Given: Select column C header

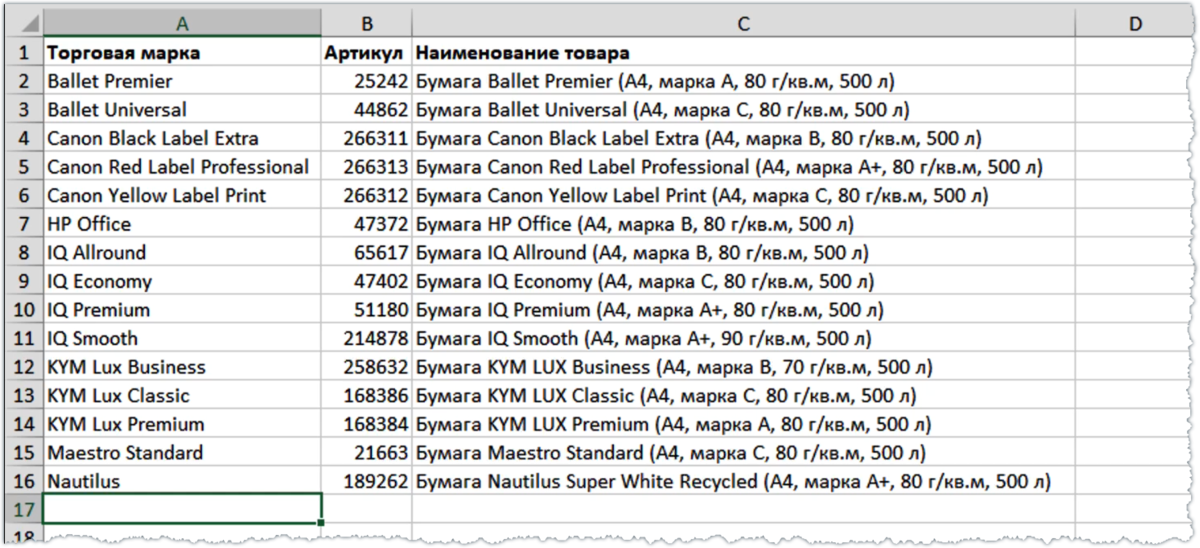Looking at the screenshot, I should [x=743, y=23].
